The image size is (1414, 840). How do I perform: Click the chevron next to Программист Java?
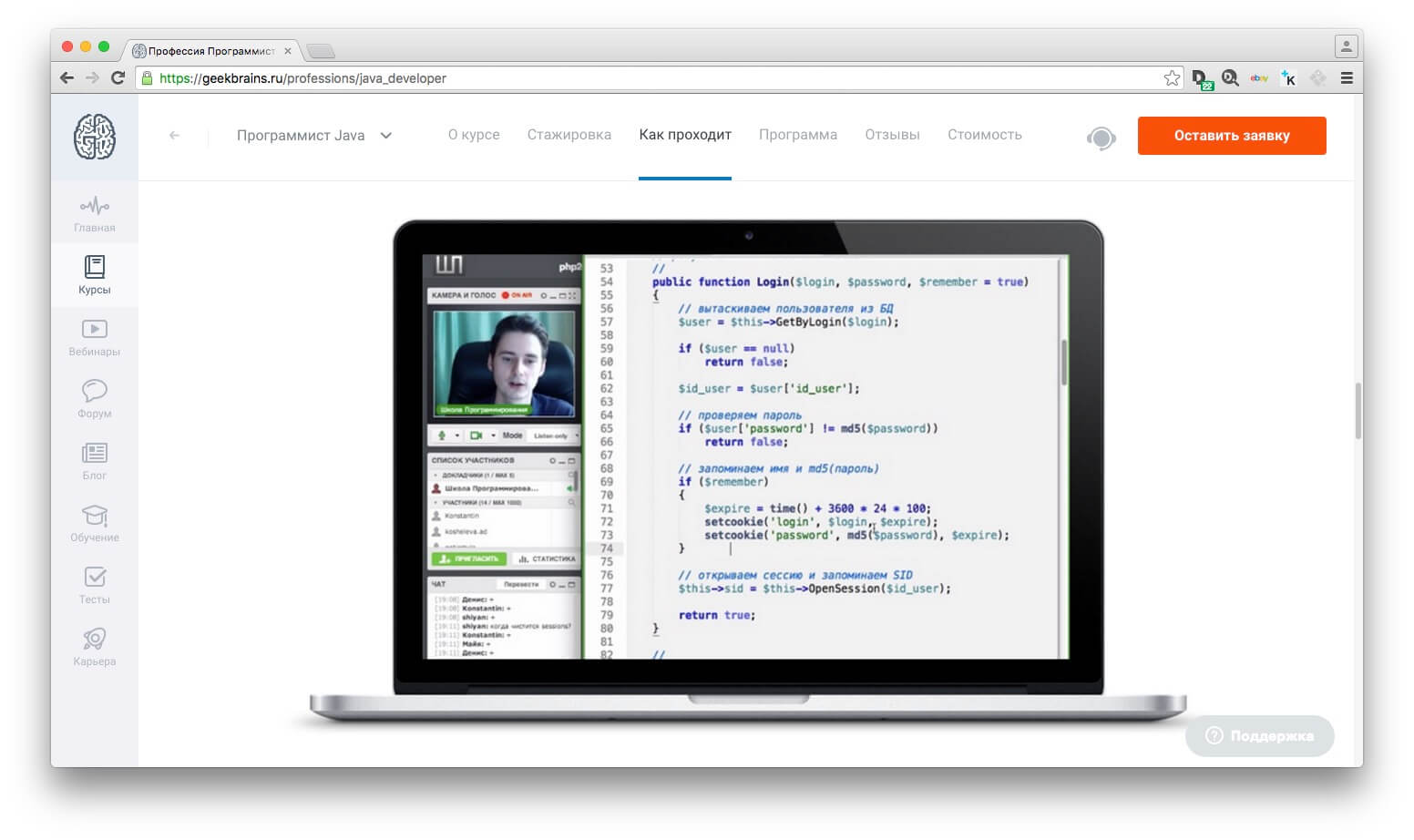(x=386, y=136)
